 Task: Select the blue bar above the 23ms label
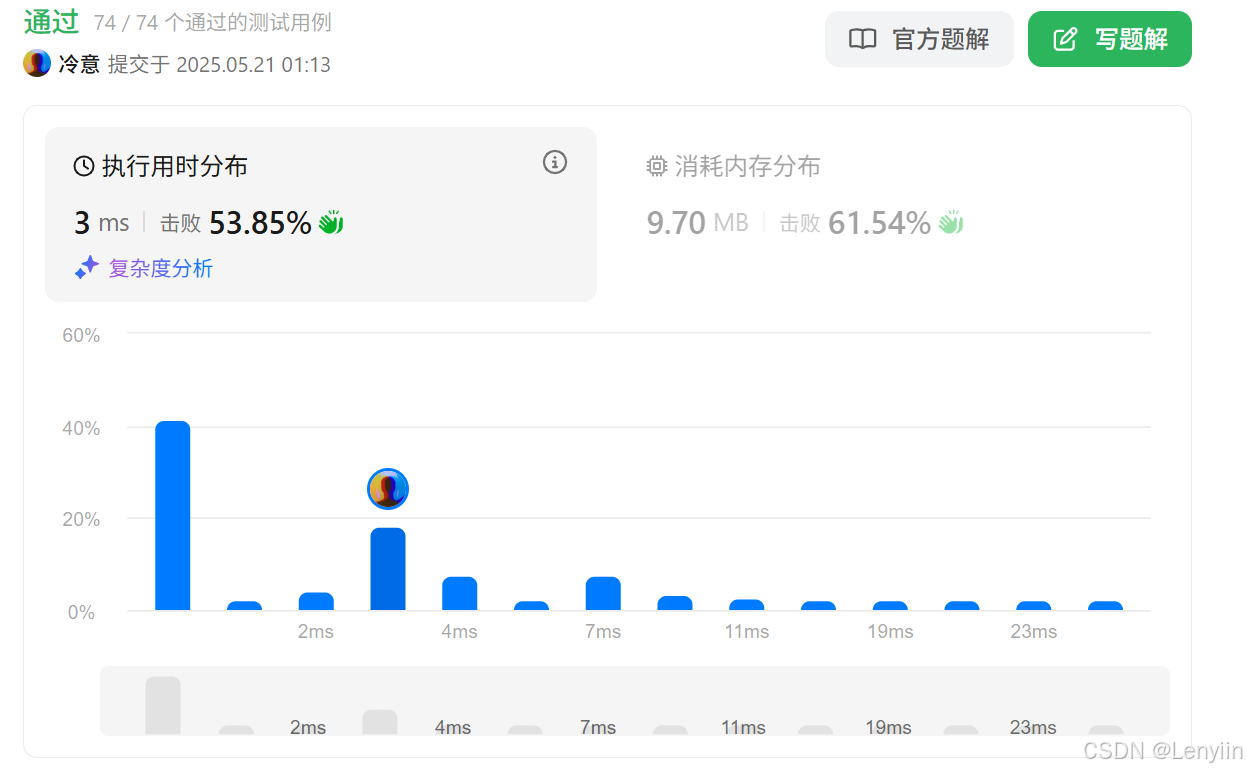pos(1034,606)
